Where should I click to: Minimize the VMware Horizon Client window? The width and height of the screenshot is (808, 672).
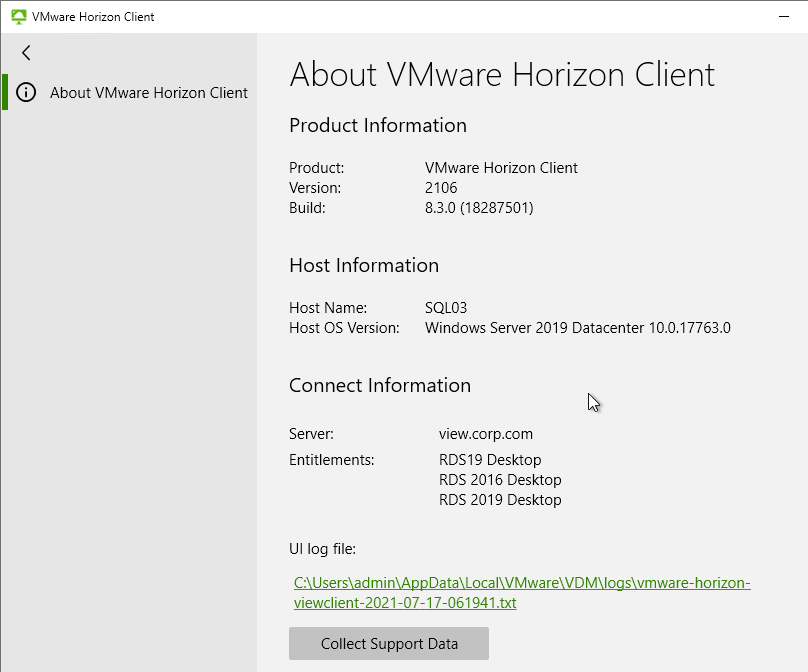pos(784,16)
